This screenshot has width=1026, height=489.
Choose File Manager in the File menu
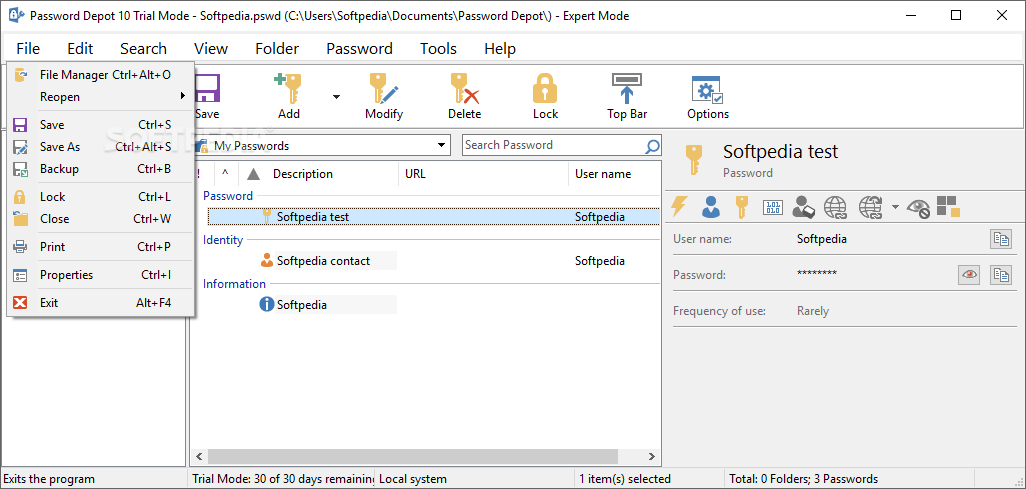tap(100, 75)
